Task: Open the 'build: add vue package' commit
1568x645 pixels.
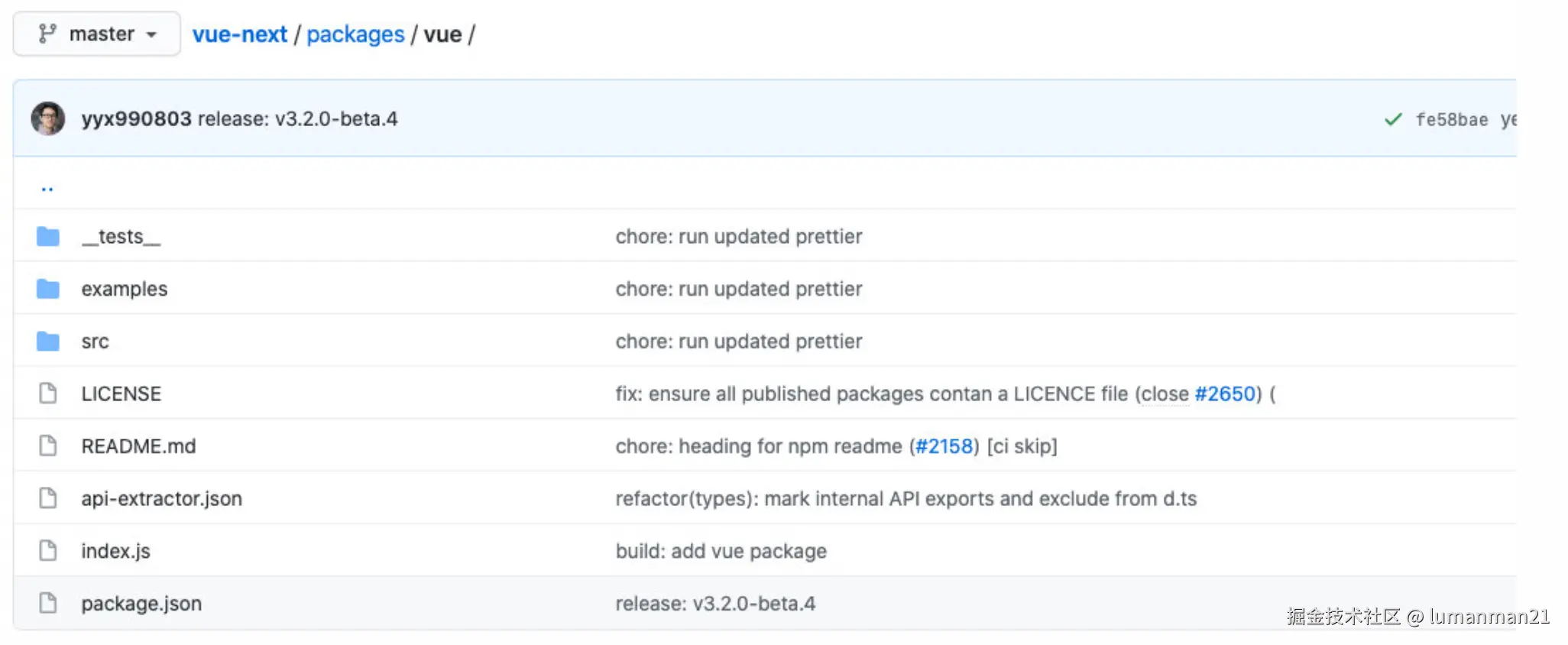Action: coord(721,551)
